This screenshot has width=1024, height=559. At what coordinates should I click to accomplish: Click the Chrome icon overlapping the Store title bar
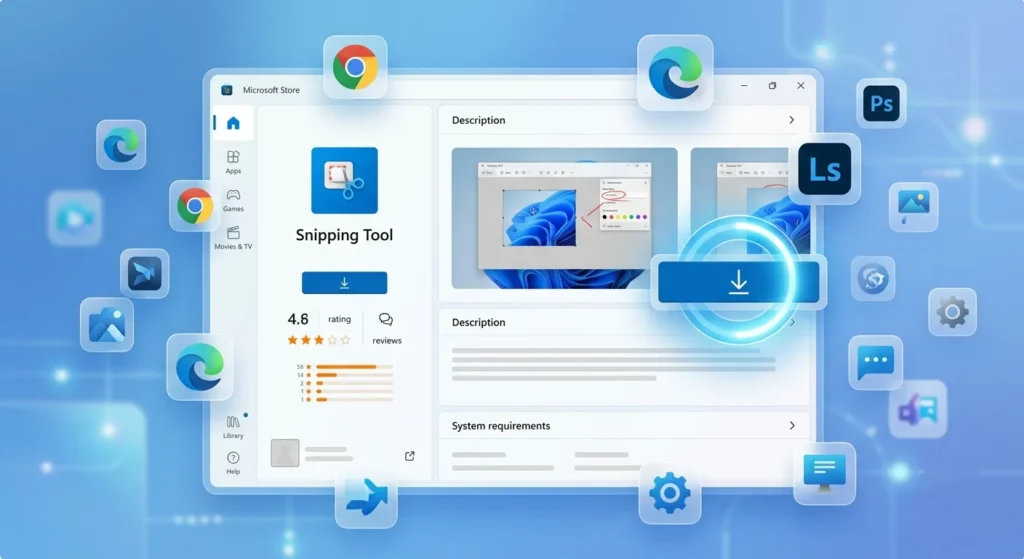(x=355, y=67)
